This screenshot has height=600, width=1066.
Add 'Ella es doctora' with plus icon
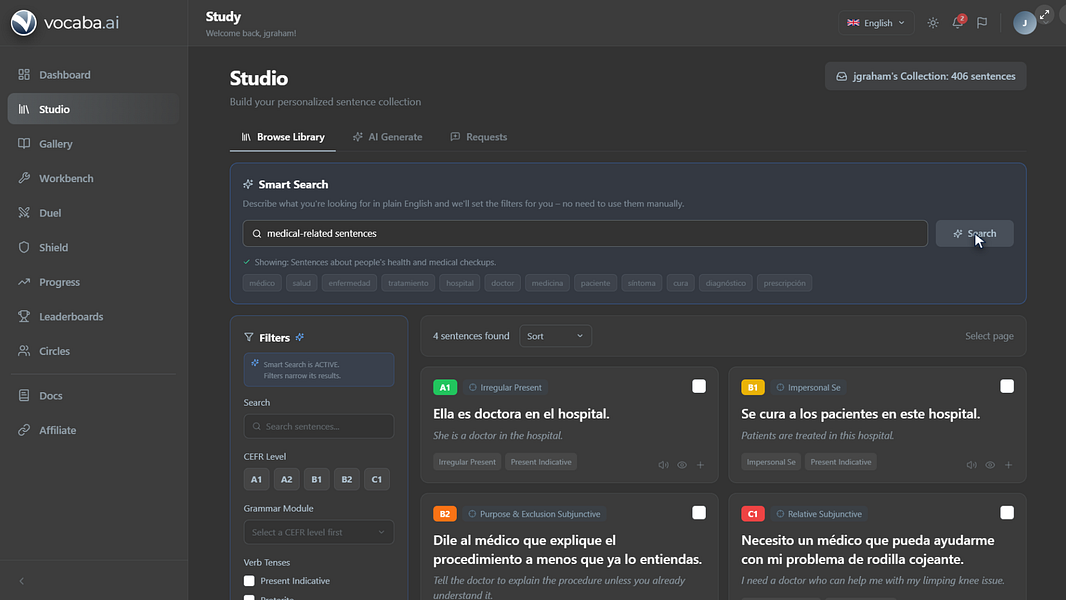point(700,465)
